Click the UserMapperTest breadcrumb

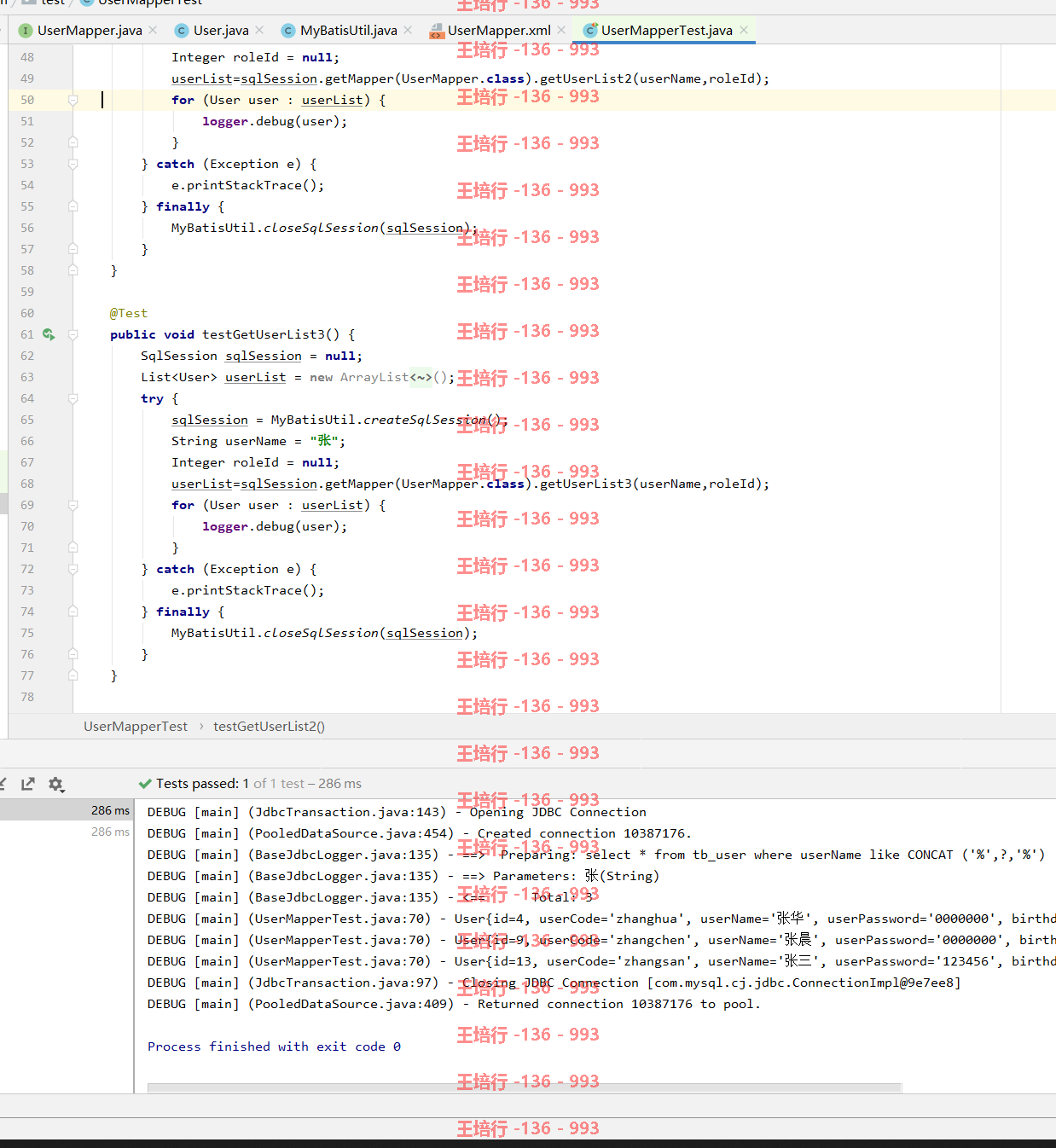pyautogui.click(x=136, y=727)
